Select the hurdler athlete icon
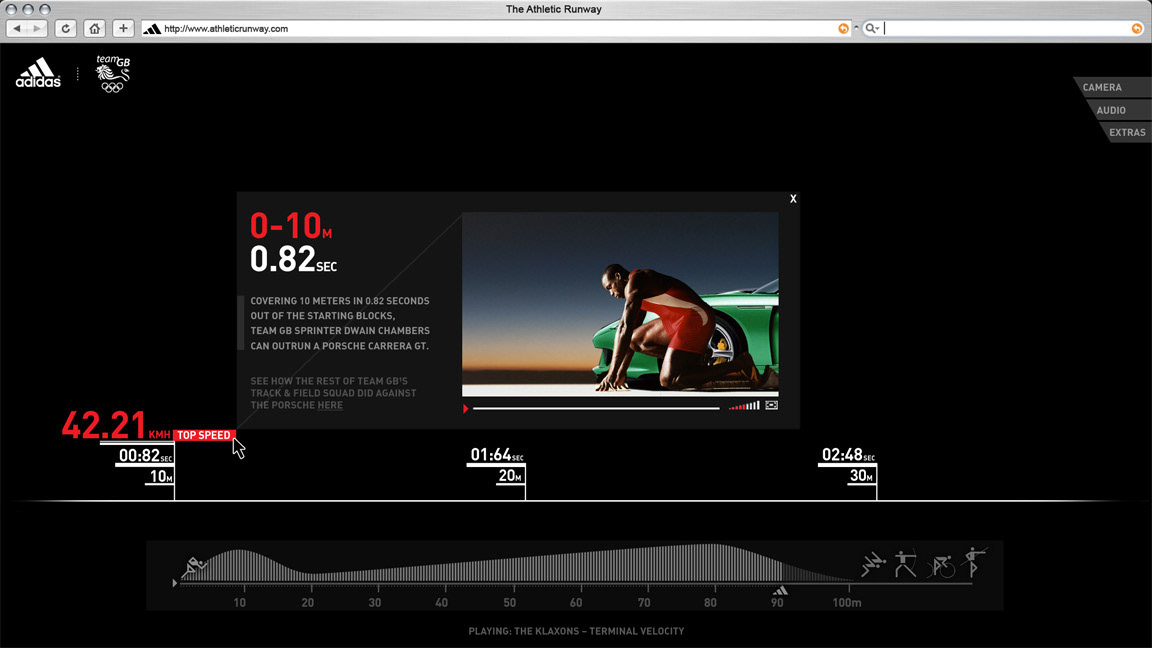 [874, 564]
